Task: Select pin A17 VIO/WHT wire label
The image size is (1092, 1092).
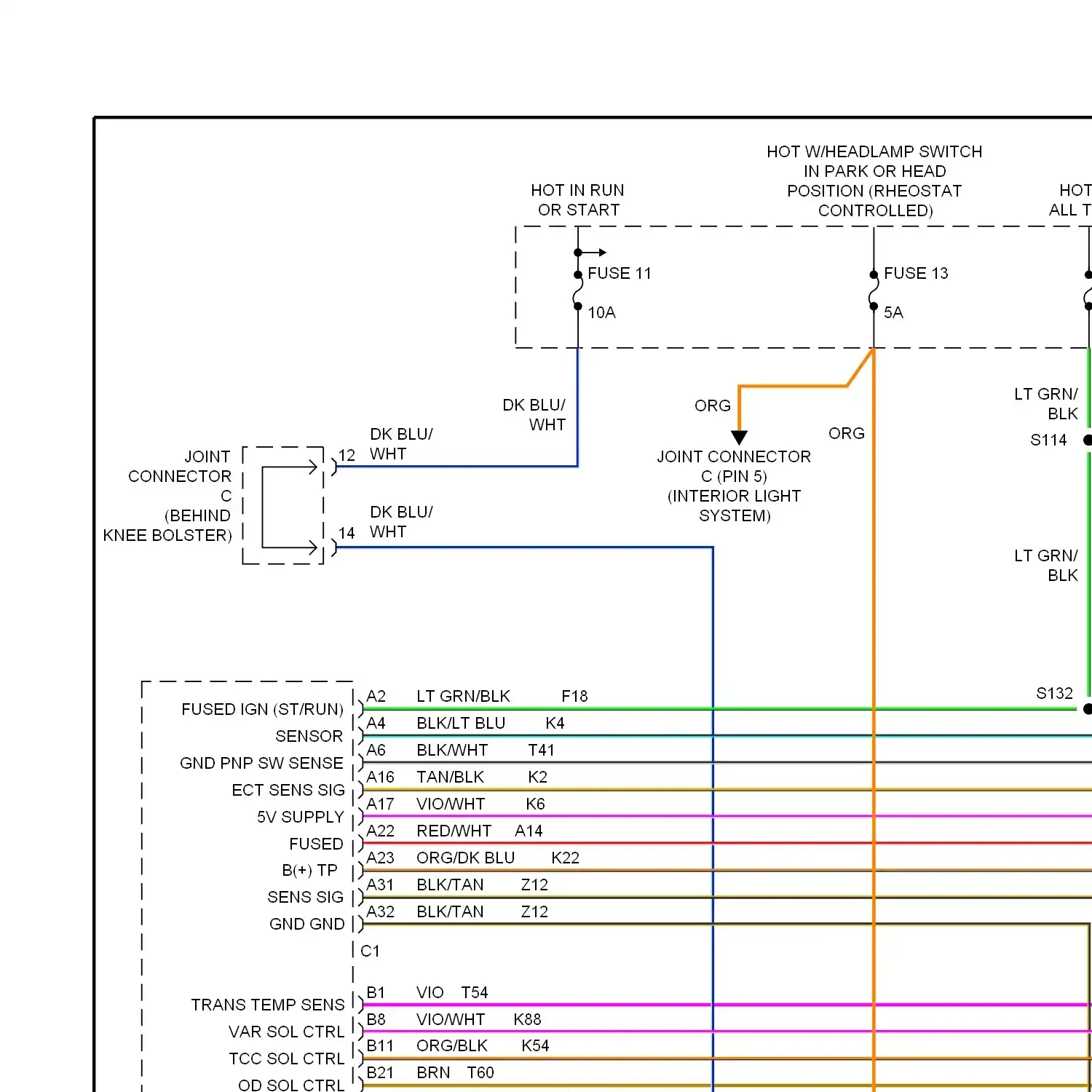Action: 451,804
